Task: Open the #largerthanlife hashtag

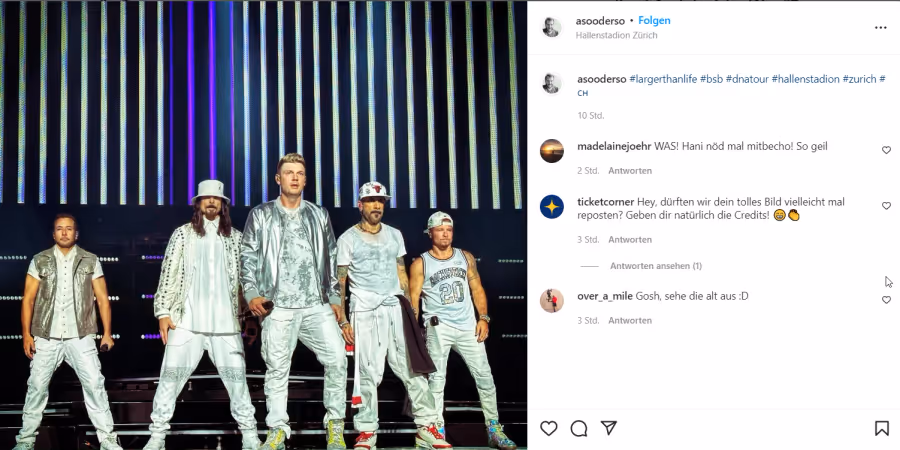Action: pos(663,79)
